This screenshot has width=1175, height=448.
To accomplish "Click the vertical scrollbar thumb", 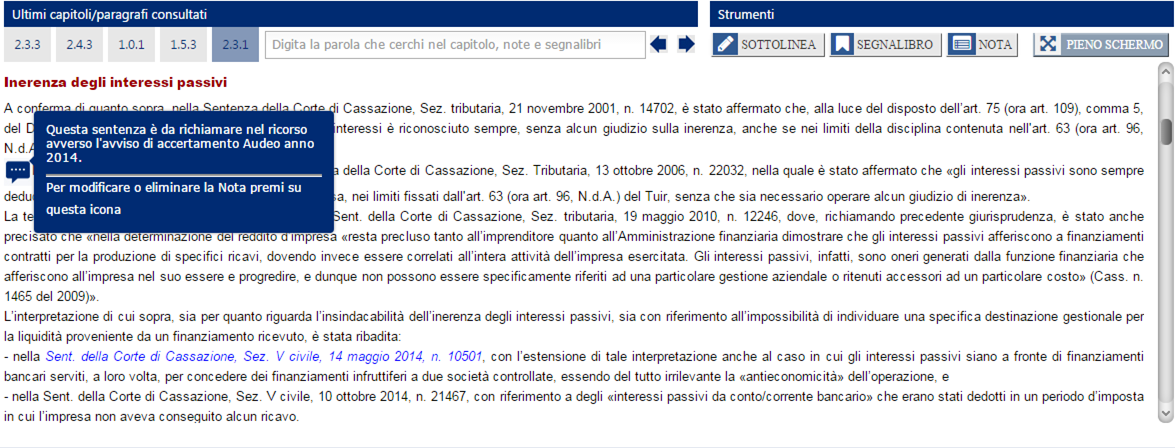I will (x=1165, y=131).
